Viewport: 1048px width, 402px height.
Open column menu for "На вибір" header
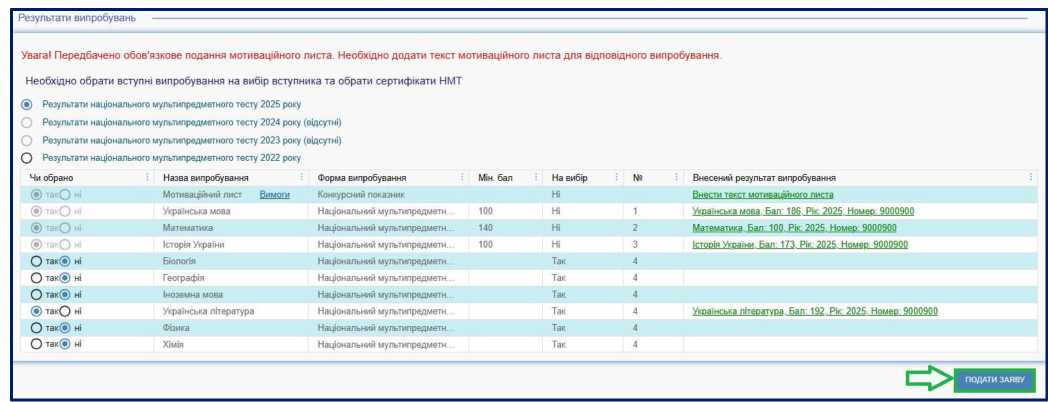click(616, 178)
